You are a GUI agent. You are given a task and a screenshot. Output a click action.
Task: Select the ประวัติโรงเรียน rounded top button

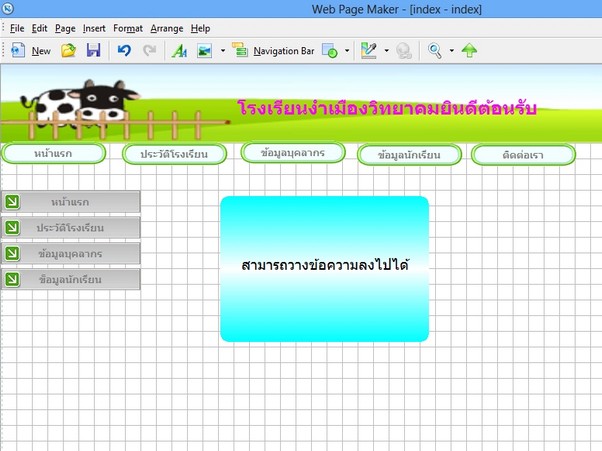(x=174, y=154)
